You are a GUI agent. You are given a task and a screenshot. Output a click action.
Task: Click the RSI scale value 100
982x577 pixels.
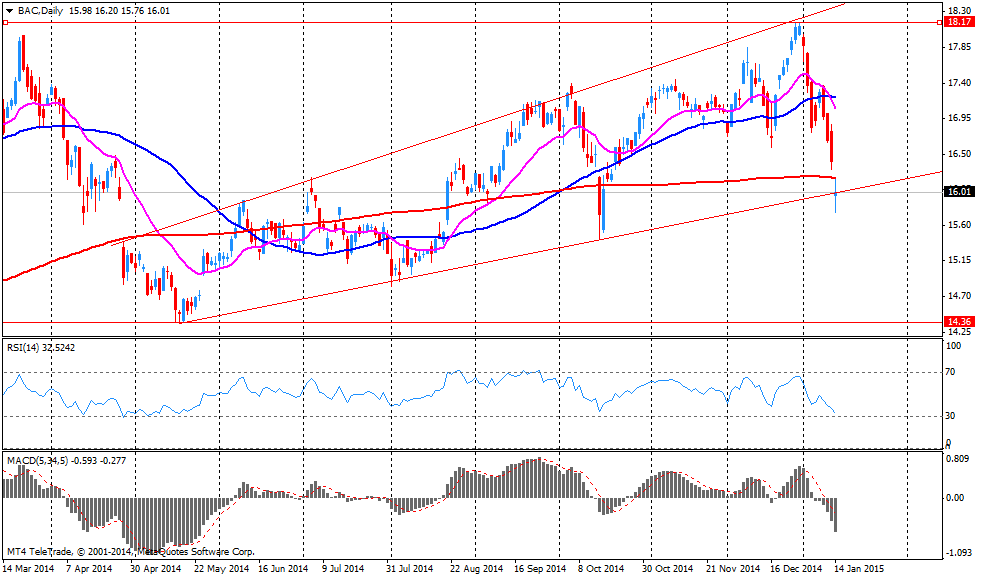click(954, 346)
